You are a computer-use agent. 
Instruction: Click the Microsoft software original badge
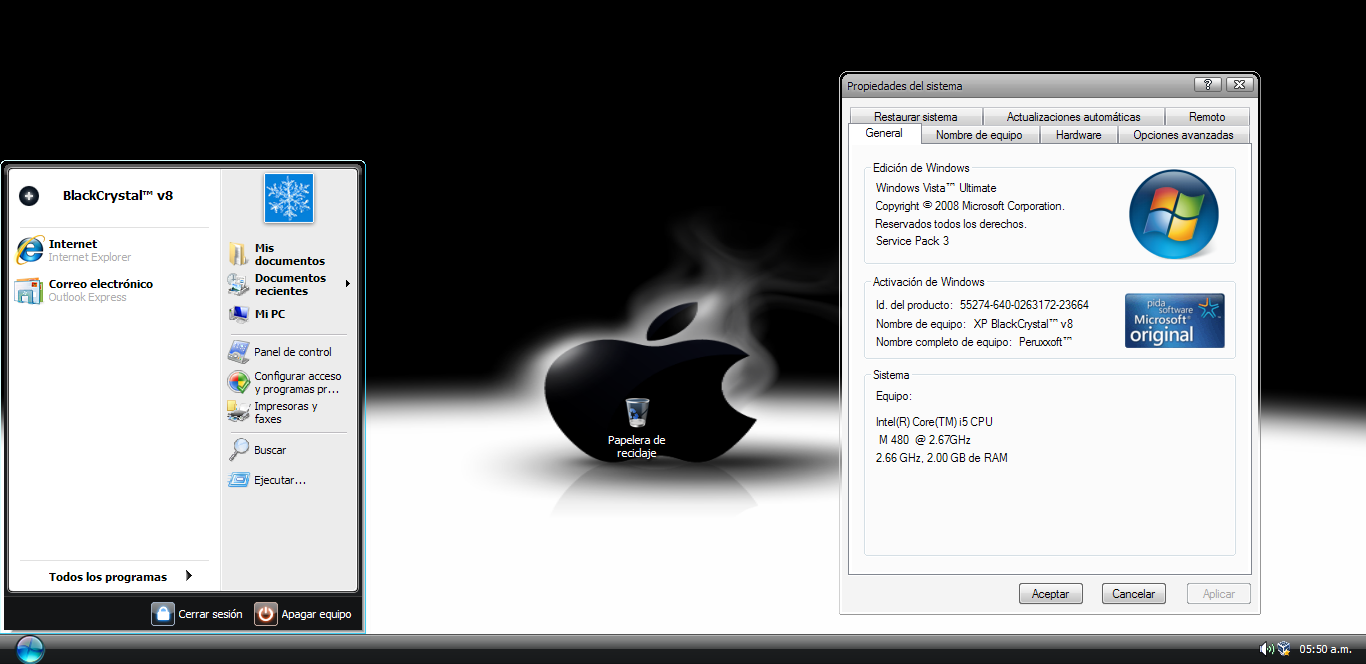pos(1175,320)
